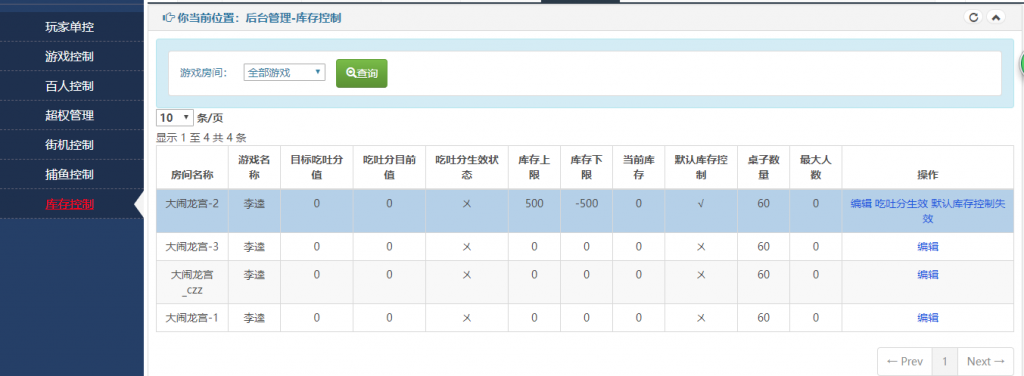The width and height of the screenshot is (1024, 376).
Task: Open 捕鱼控制 sidebar item
Action: (70, 174)
